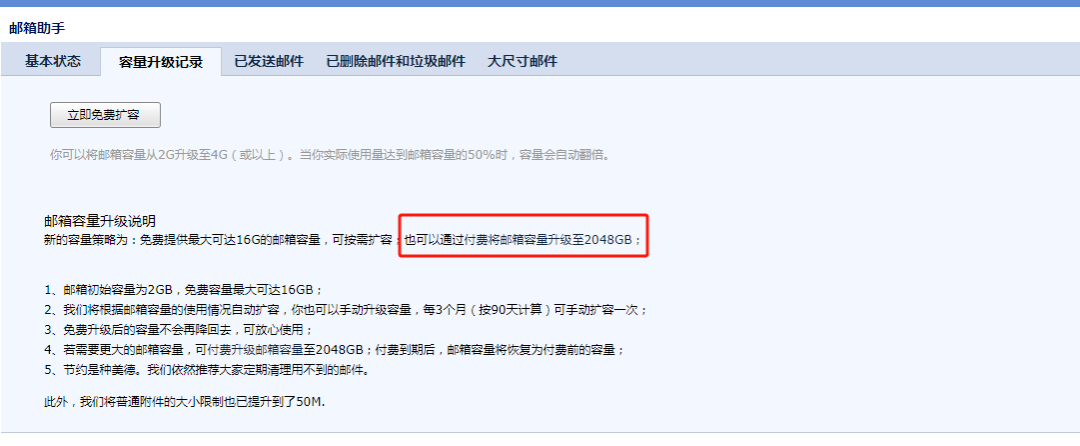Switch to the 基本状态 tab
This screenshot has width=1080, height=446.
pos(53,61)
